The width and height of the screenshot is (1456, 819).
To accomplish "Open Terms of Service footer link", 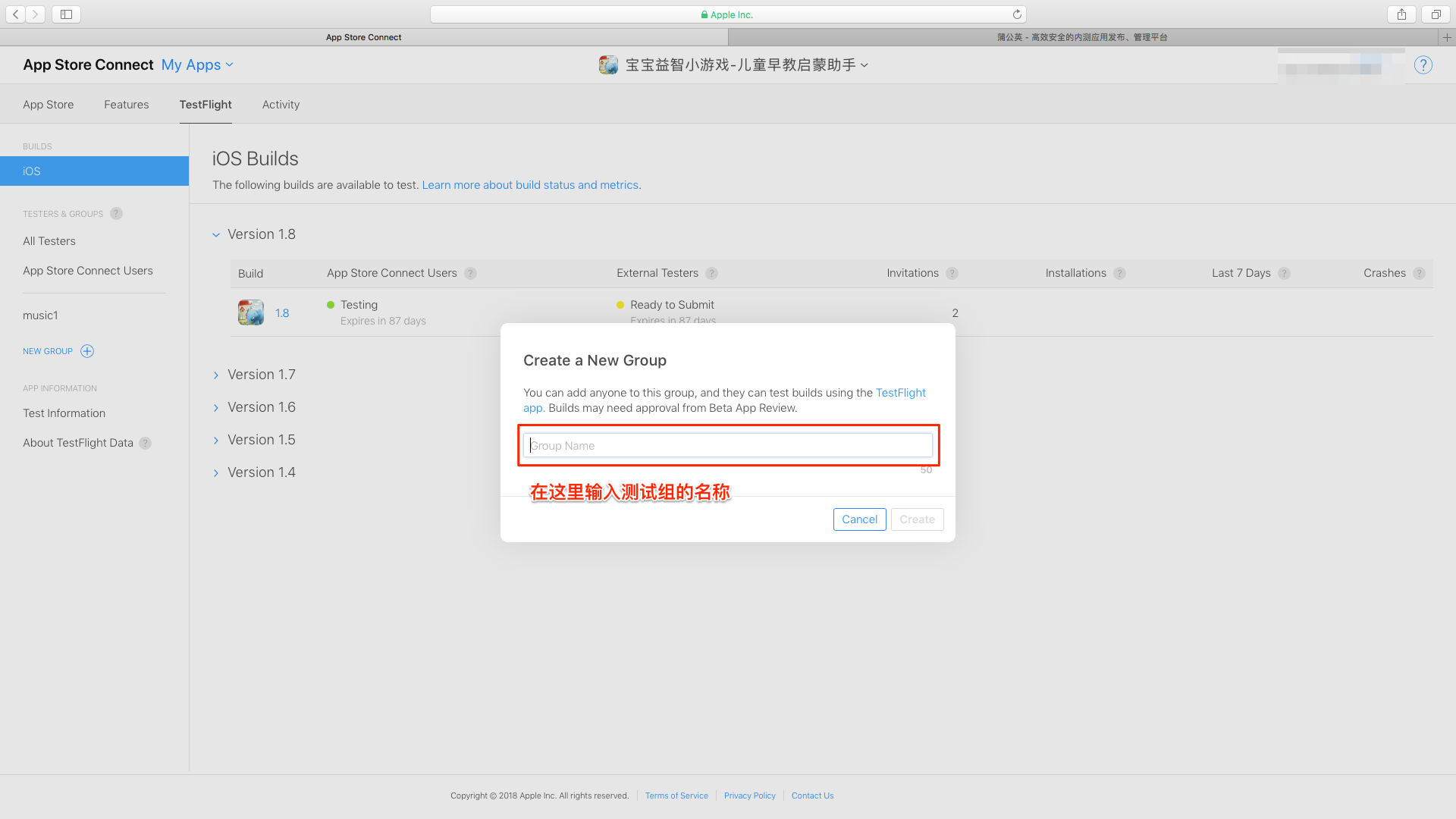I will click(x=676, y=795).
